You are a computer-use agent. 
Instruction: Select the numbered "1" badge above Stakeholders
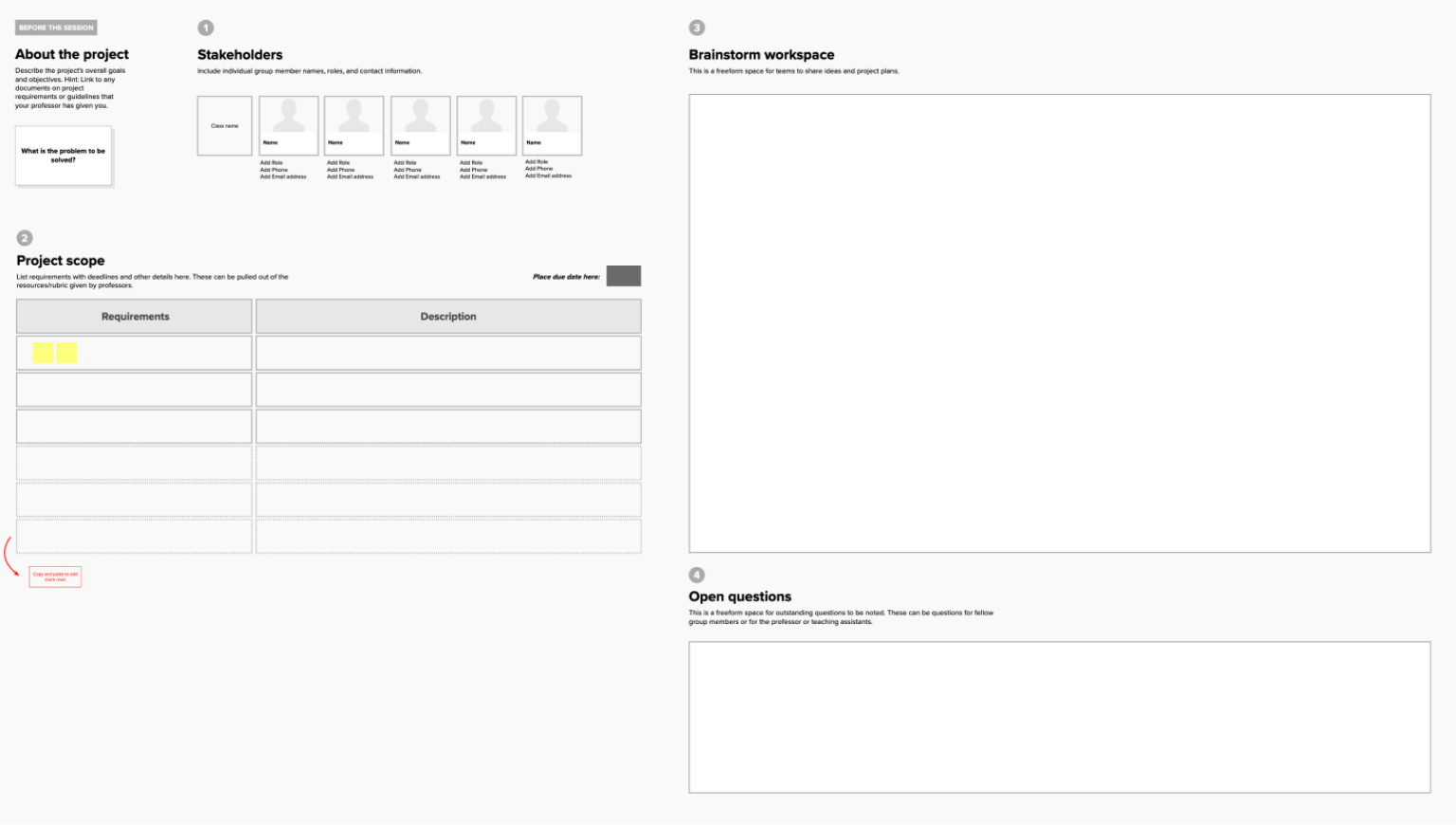[x=206, y=27]
